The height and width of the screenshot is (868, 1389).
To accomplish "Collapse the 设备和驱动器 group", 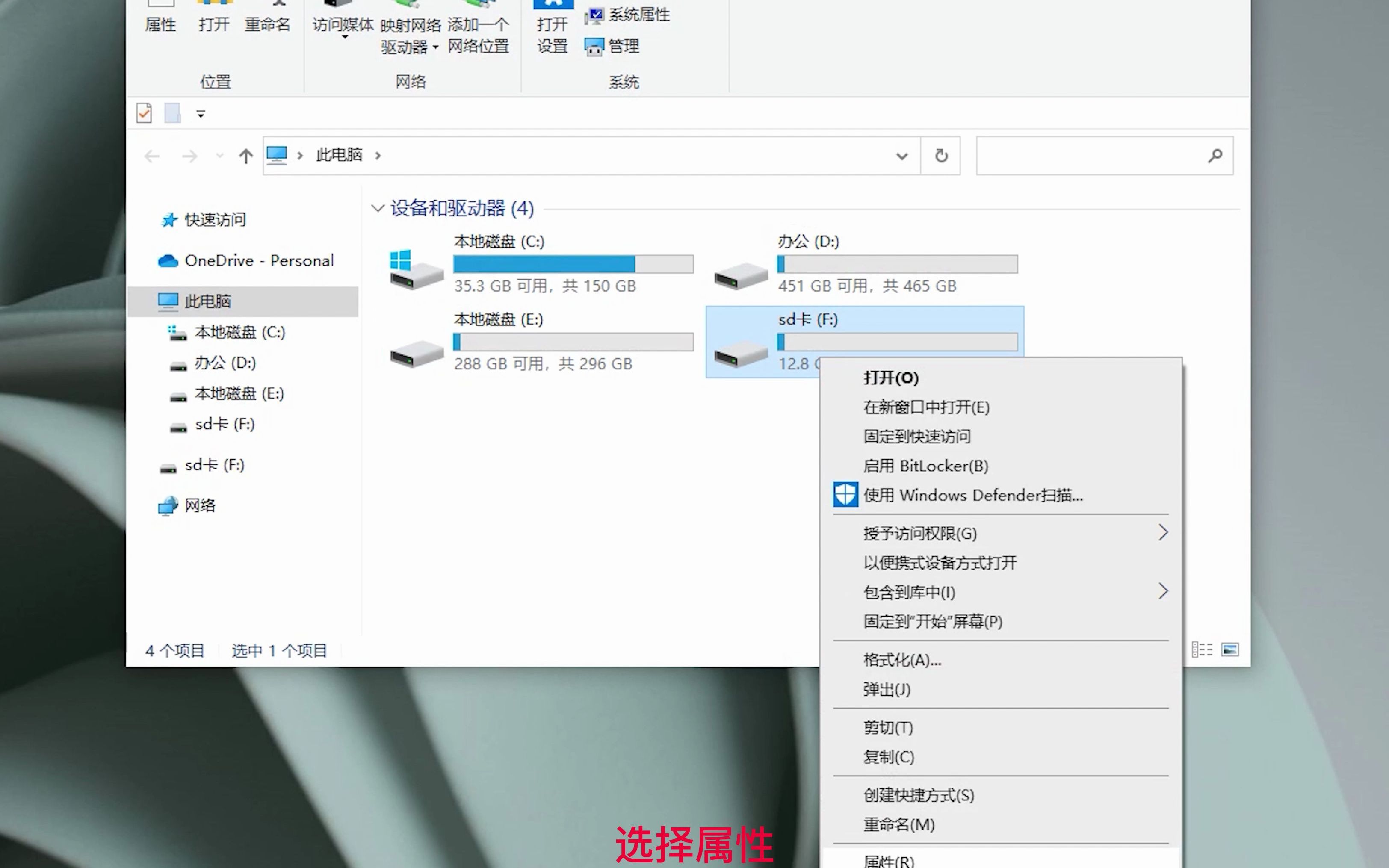I will click(x=377, y=208).
